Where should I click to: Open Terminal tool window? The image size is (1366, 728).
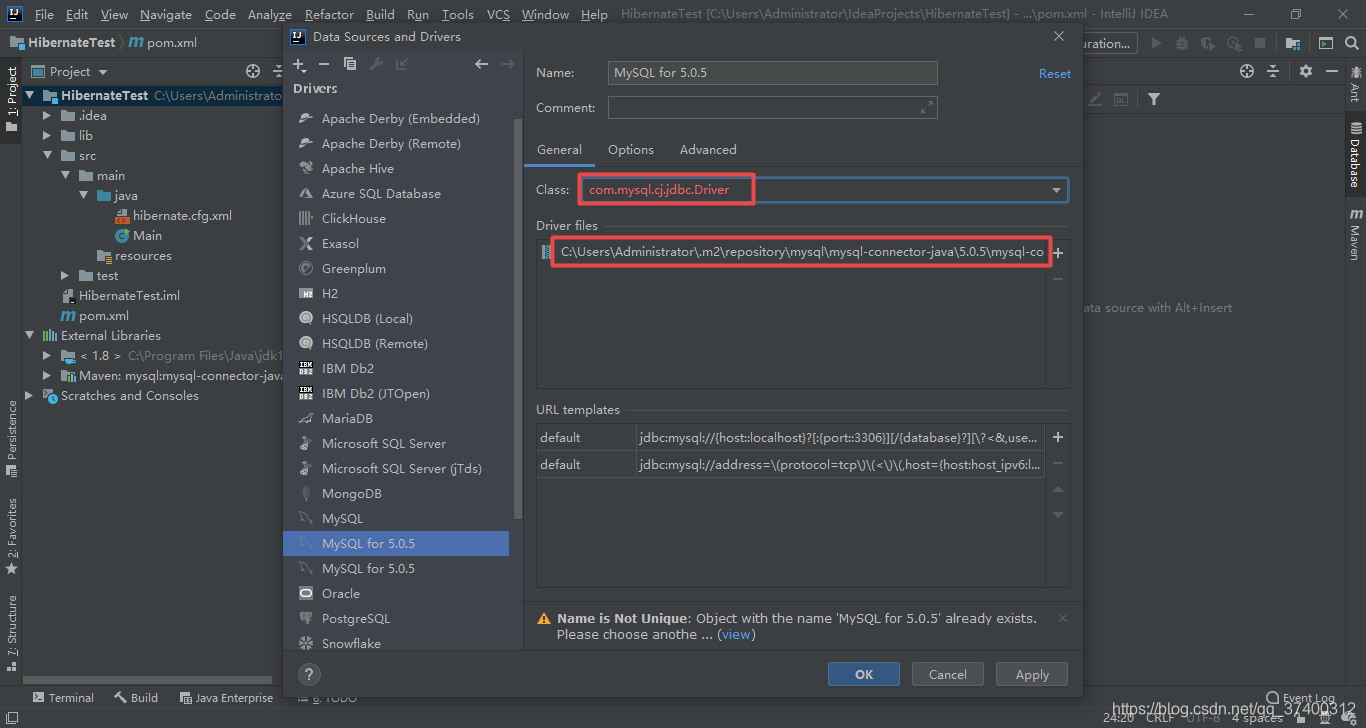(63, 698)
